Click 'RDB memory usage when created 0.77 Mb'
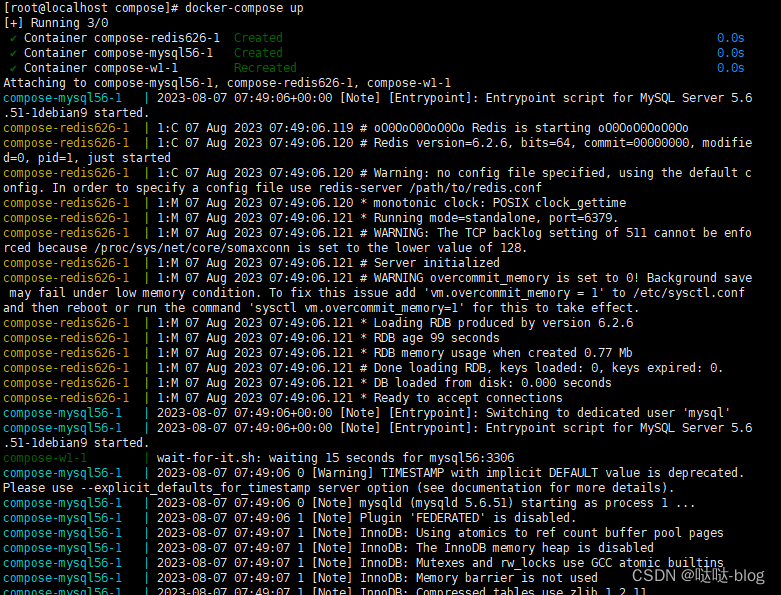This screenshot has width=781, height=595. pyautogui.click(x=503, y=353)
